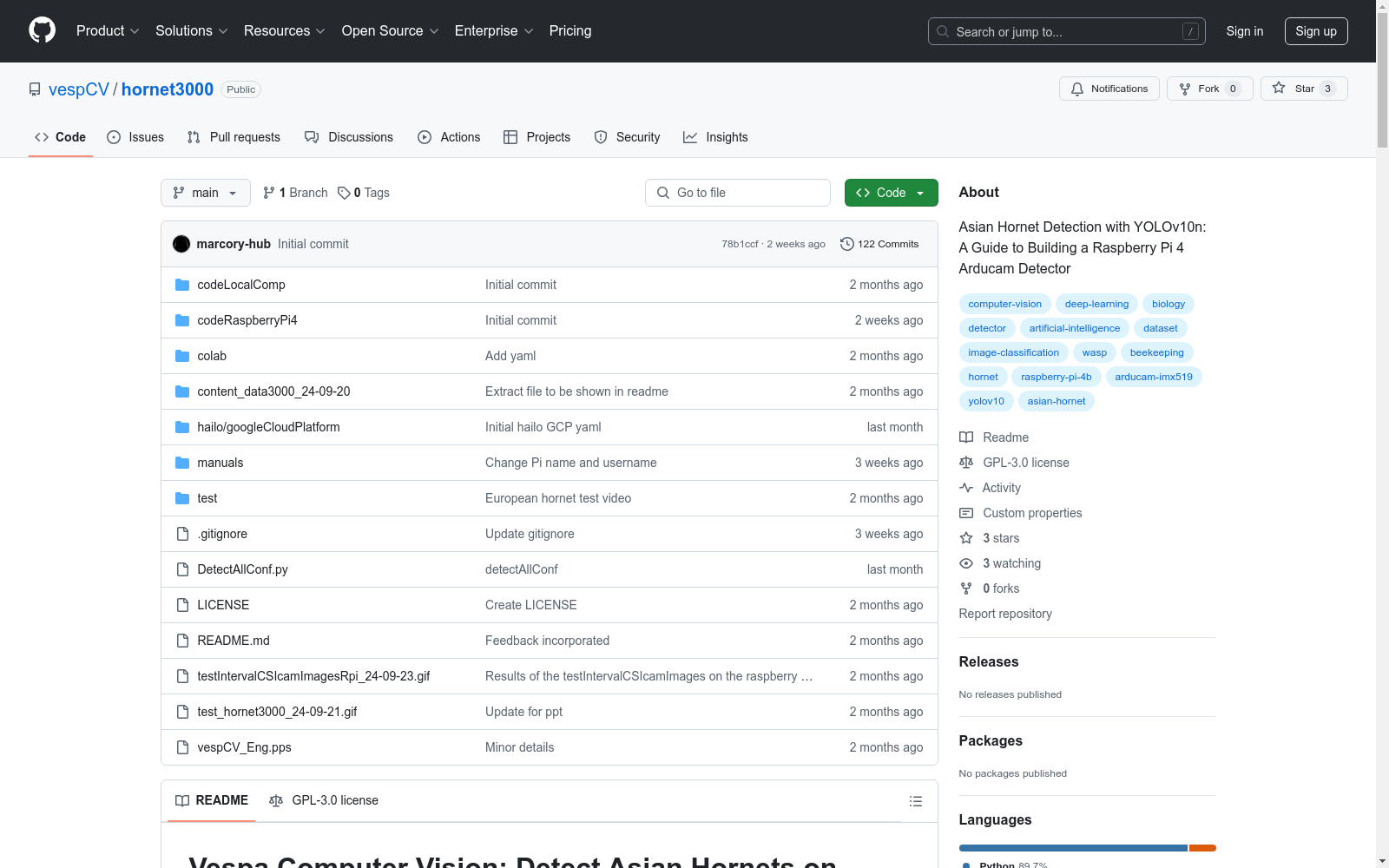Expand the Resources menu
The width and height of the screenshot is (1389, 868).
pyautogui.click(x=285, y=31)
